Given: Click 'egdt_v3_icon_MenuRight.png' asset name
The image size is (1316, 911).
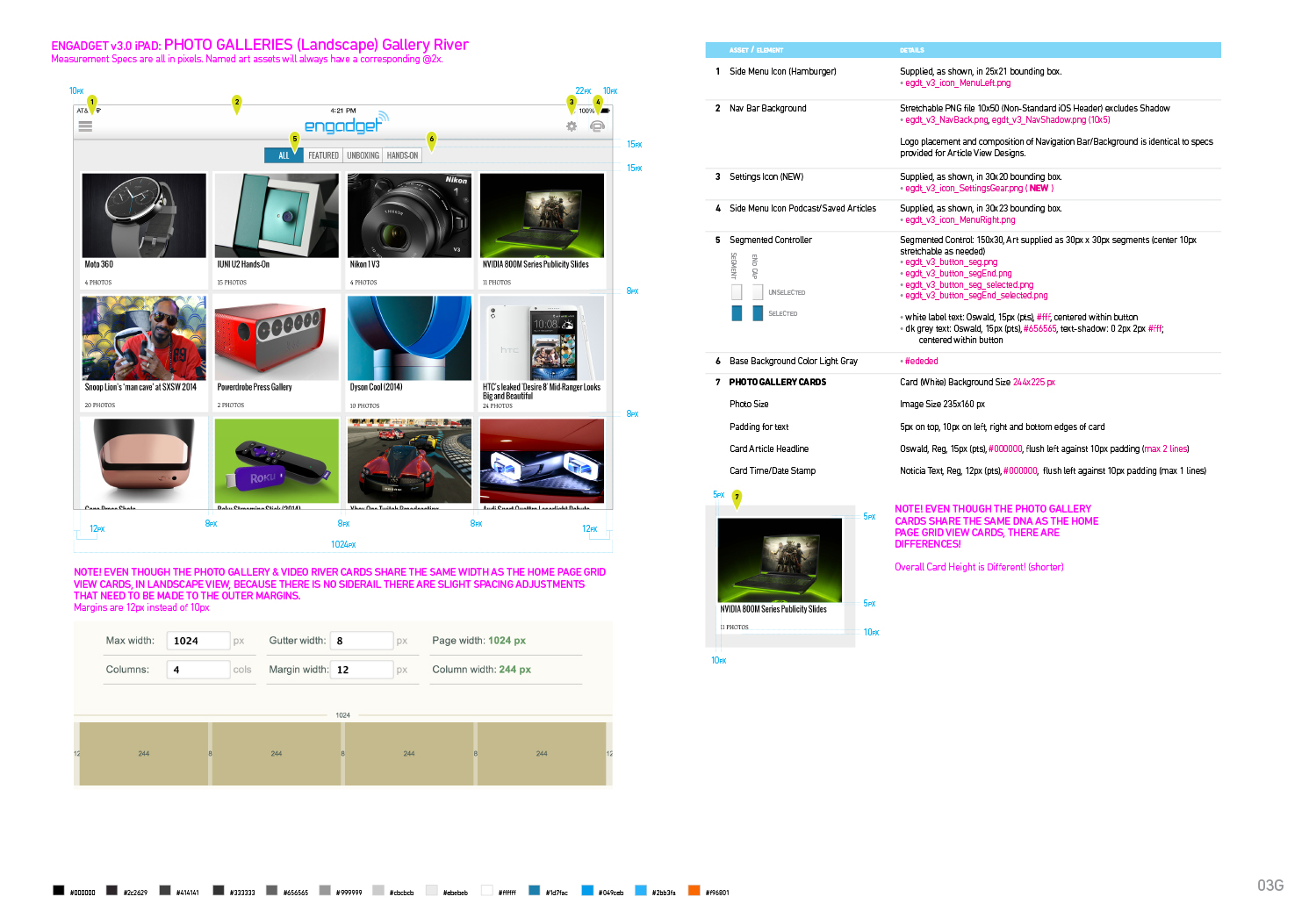Looking at the screenshot, I should (960, 220).
